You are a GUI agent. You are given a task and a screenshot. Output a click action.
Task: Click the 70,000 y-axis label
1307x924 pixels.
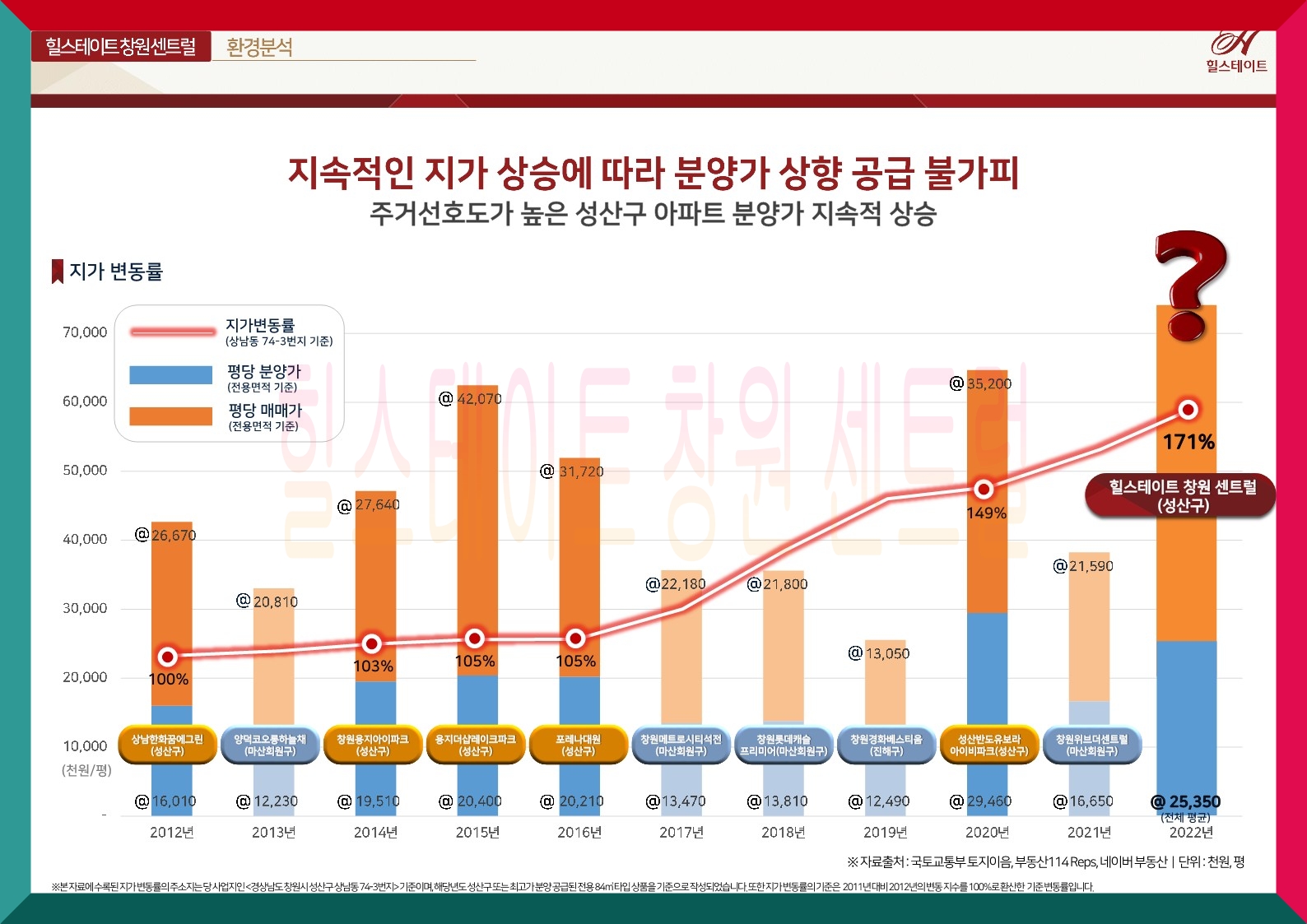(x=85, y=332)
